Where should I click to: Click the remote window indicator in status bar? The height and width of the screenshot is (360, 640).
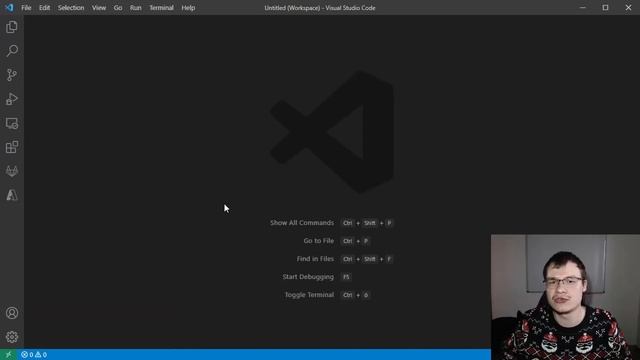8,355
